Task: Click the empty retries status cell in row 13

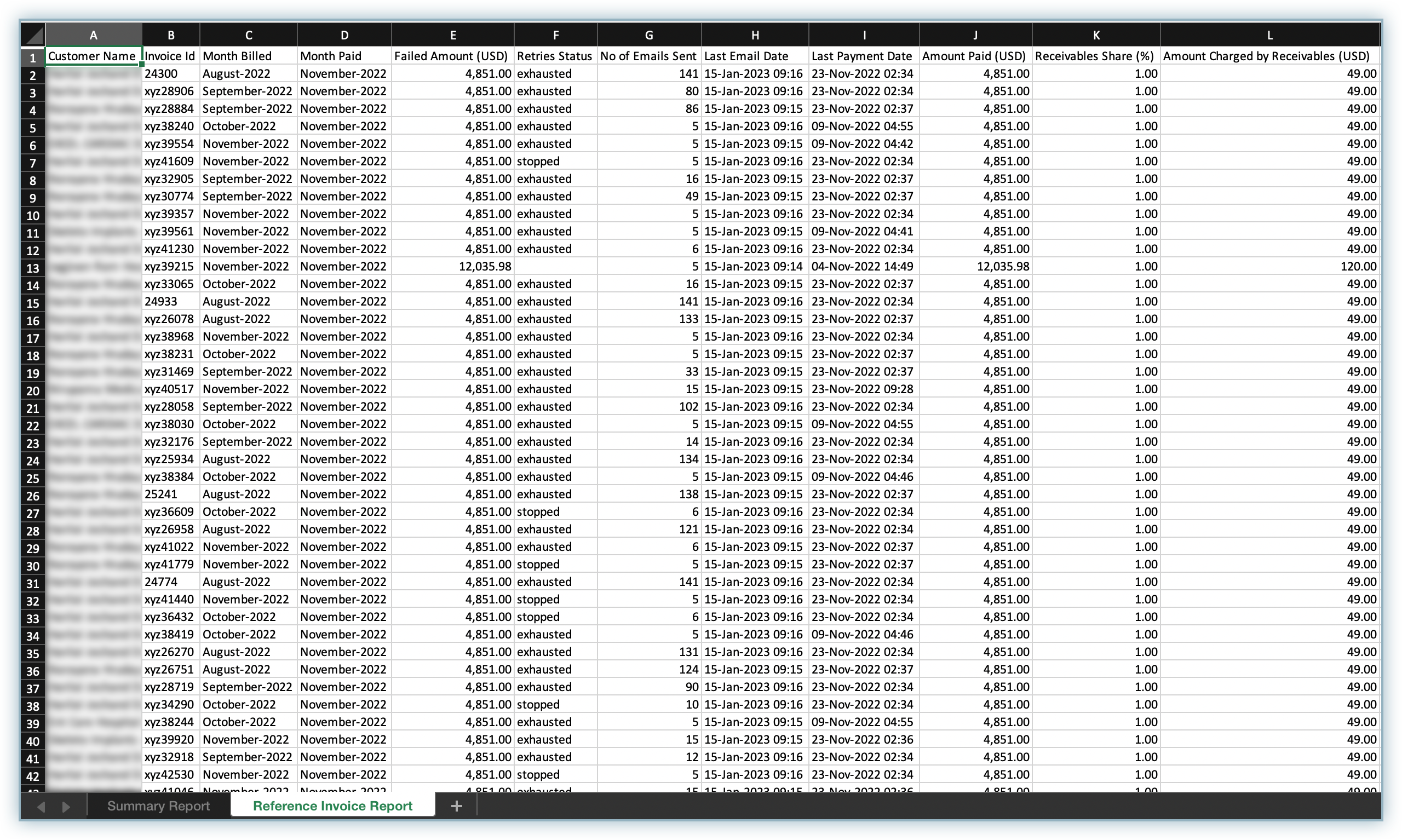Action: click(x=555, y=267)
